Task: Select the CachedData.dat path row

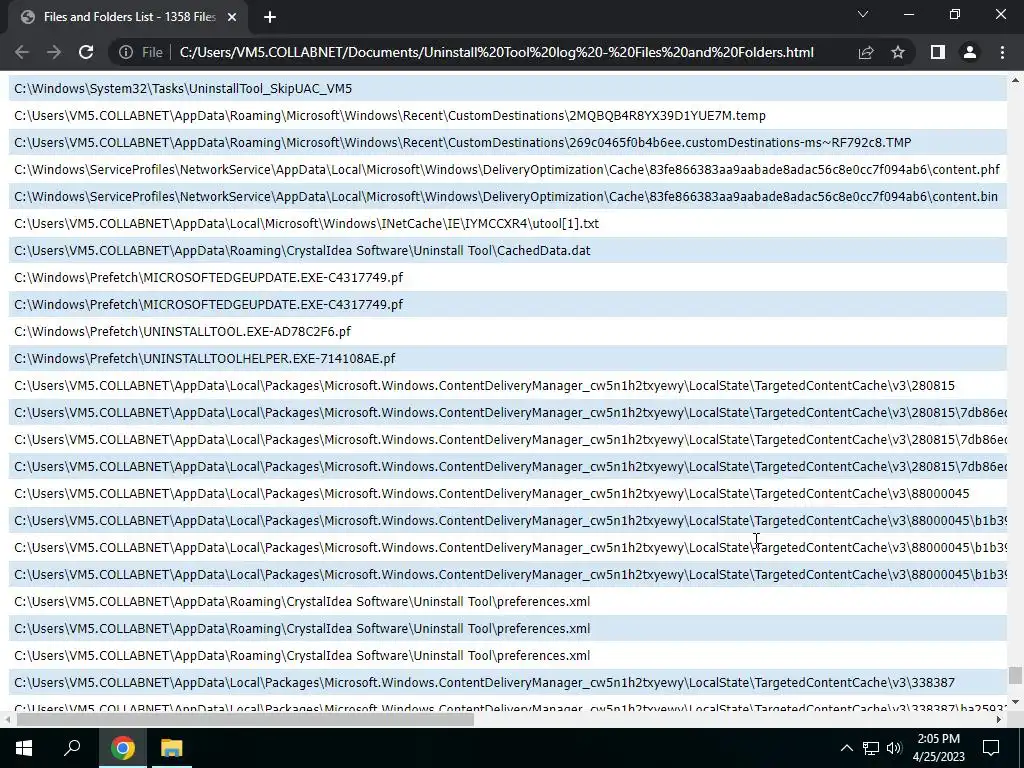Action: tap(507, 250)
